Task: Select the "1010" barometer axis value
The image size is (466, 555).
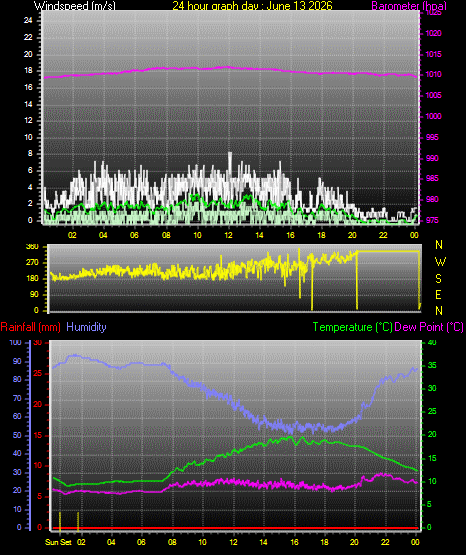Action: pyautogui.click(x=433, y=75)
